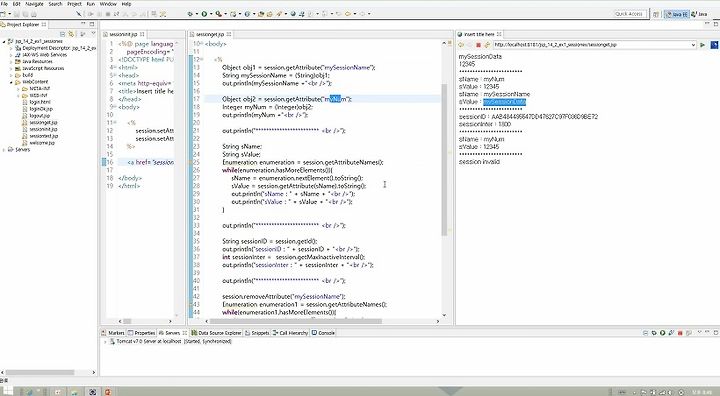Screen dimensions: 720x396
Task: Open the Debug dropdown arrow in toolbar
Action: point(197,14)
